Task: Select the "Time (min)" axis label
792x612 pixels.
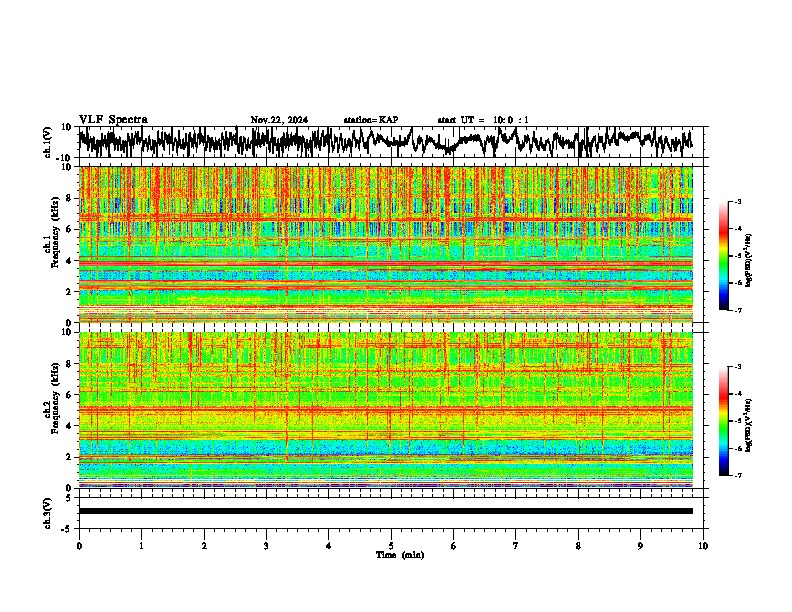Action: click(x=400, y=555)
